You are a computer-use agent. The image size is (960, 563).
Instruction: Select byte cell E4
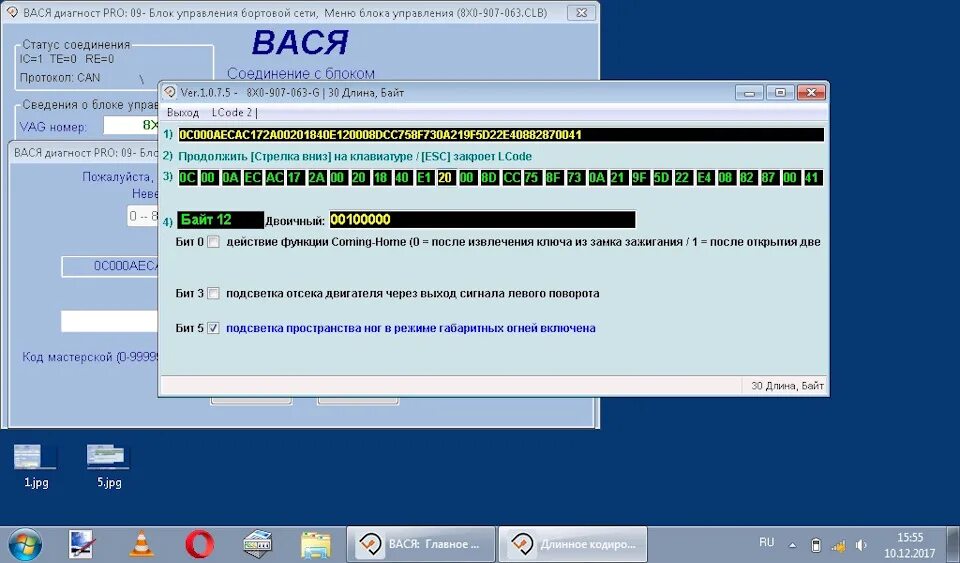tap(704, 178)
